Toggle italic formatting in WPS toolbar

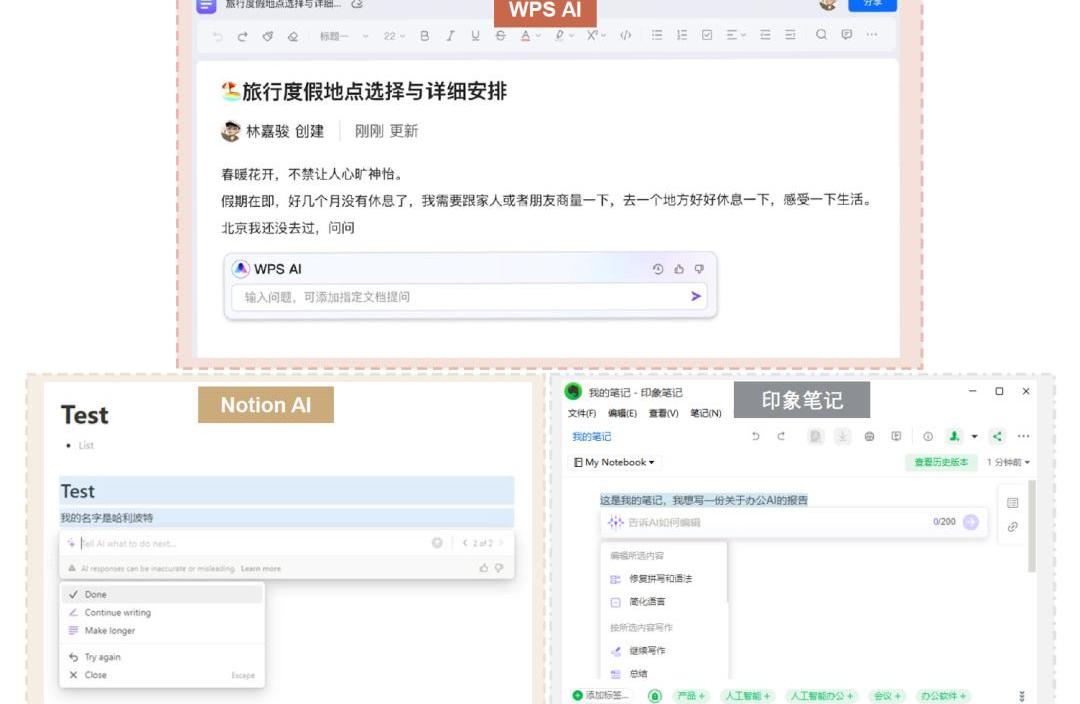(x=450, y=35)
